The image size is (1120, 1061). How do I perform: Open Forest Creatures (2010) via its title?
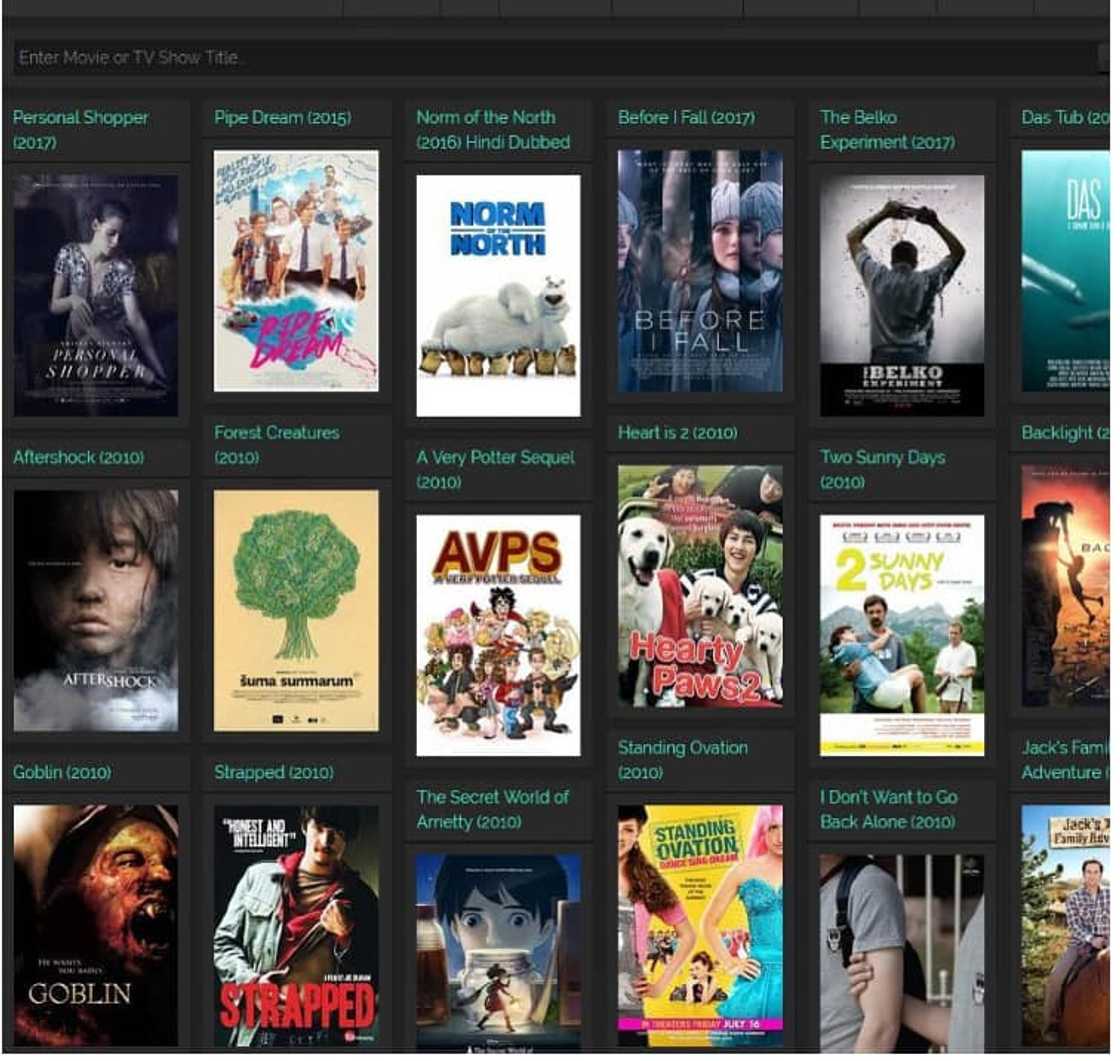pos(276,445)
